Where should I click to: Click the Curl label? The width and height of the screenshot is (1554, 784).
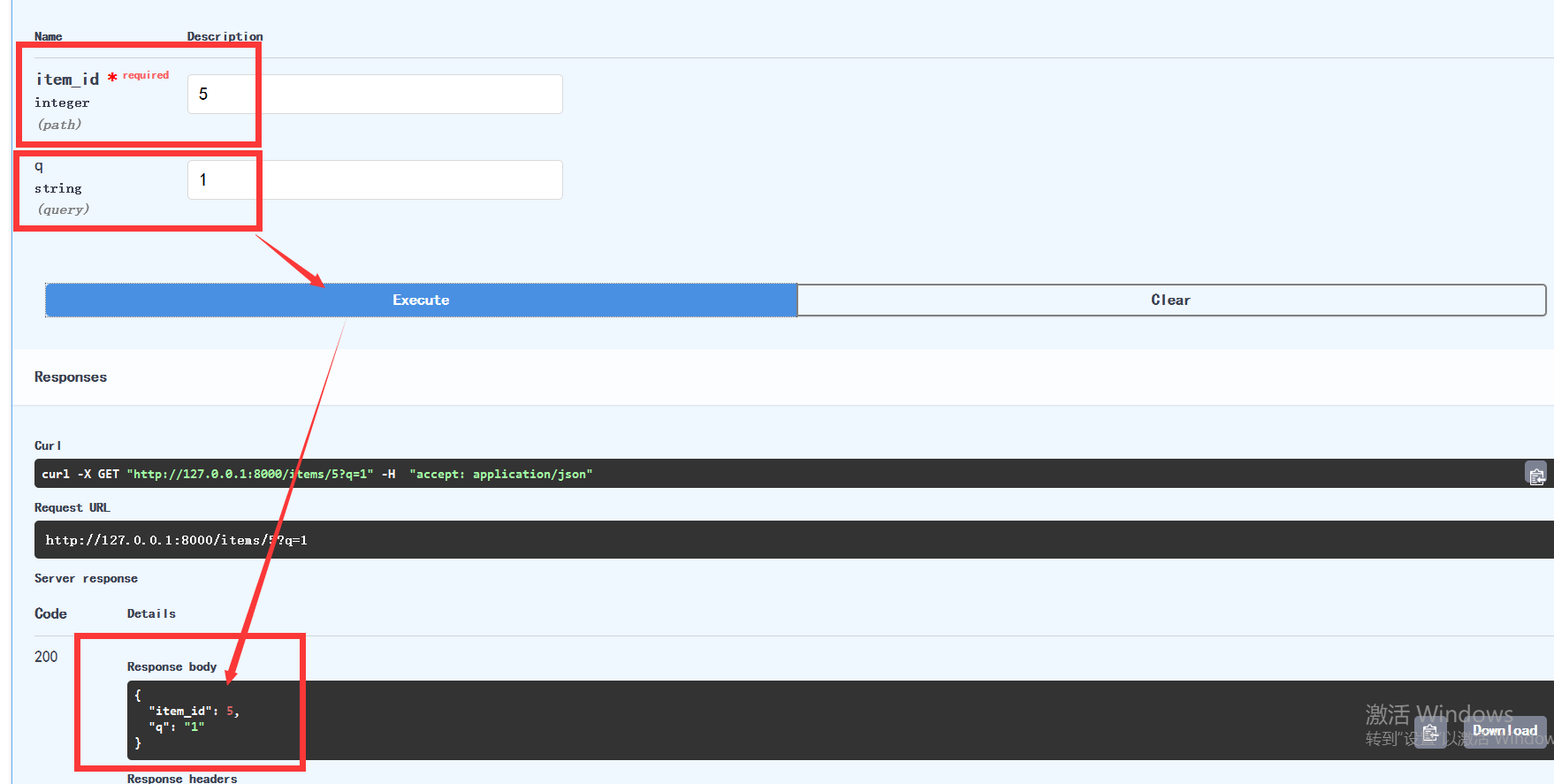[x=48, y=445]
